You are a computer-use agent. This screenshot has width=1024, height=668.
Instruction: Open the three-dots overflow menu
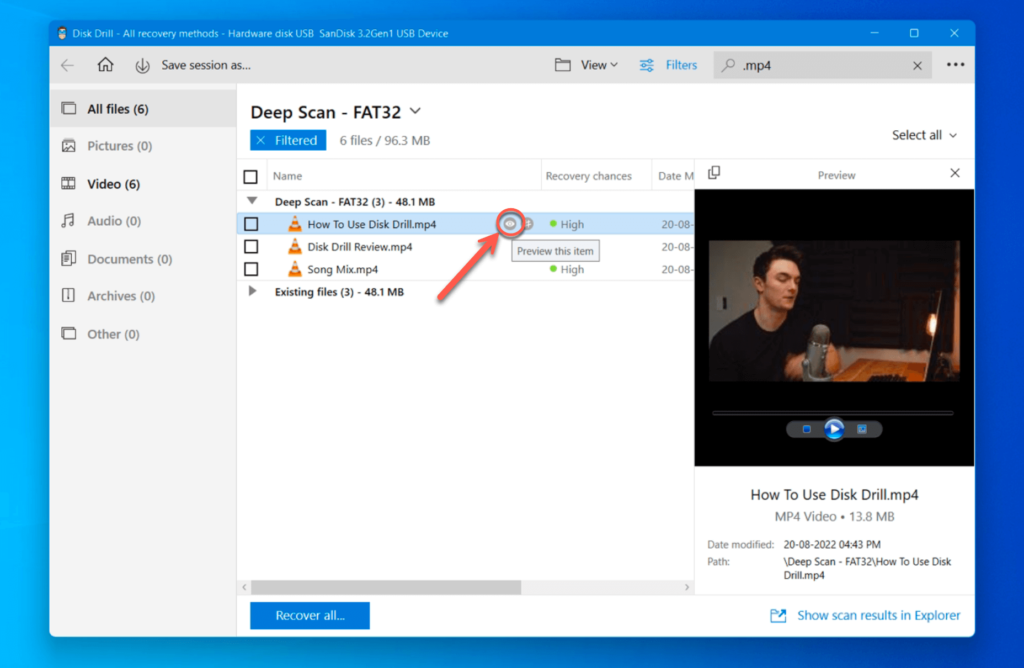click(x=954, y=64)
